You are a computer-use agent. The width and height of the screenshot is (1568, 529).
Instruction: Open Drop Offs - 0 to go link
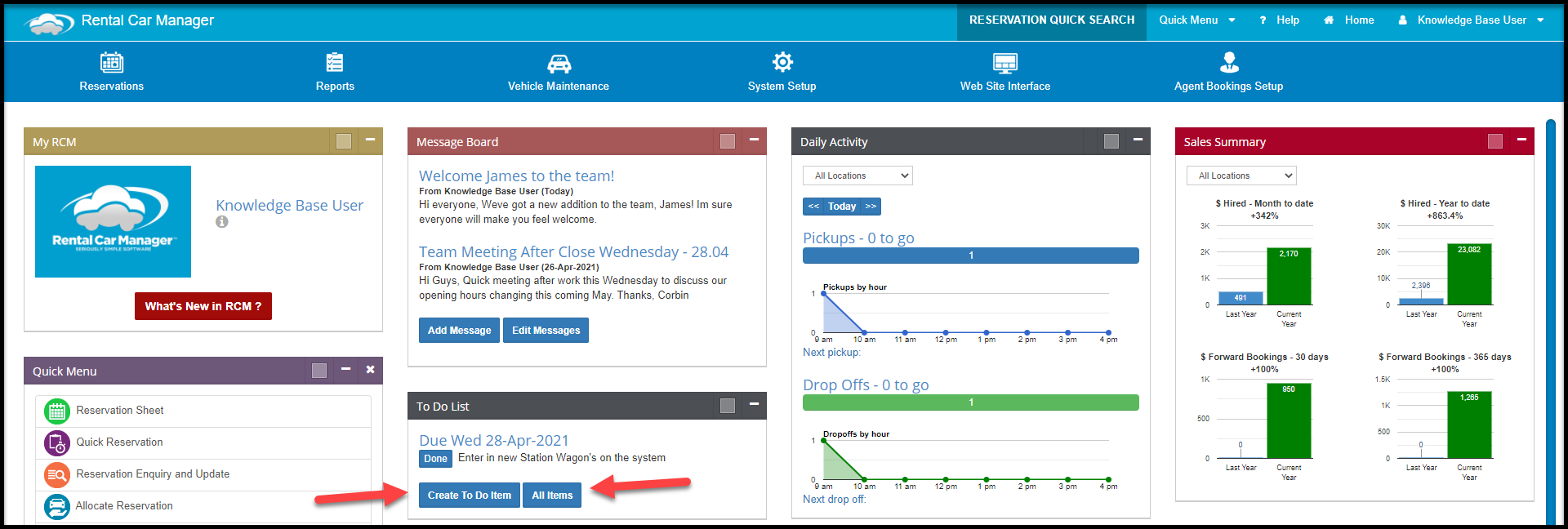coord(866,385)
